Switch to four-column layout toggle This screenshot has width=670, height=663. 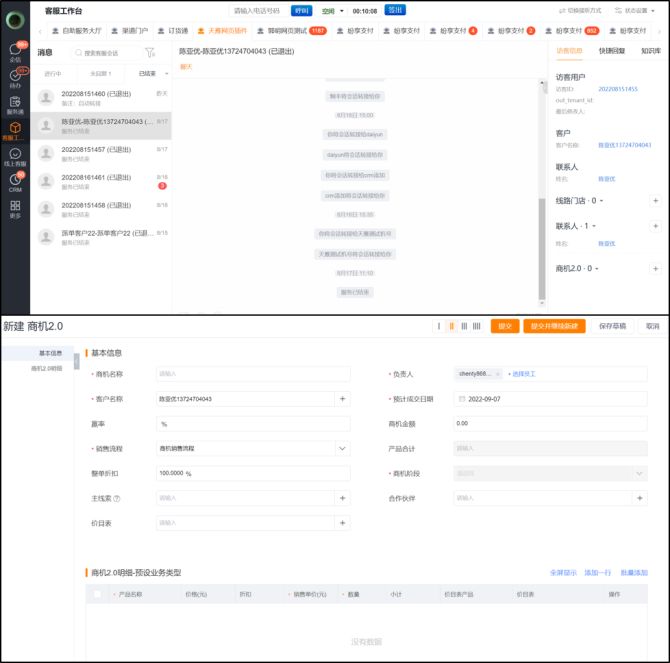pos(476,326)
